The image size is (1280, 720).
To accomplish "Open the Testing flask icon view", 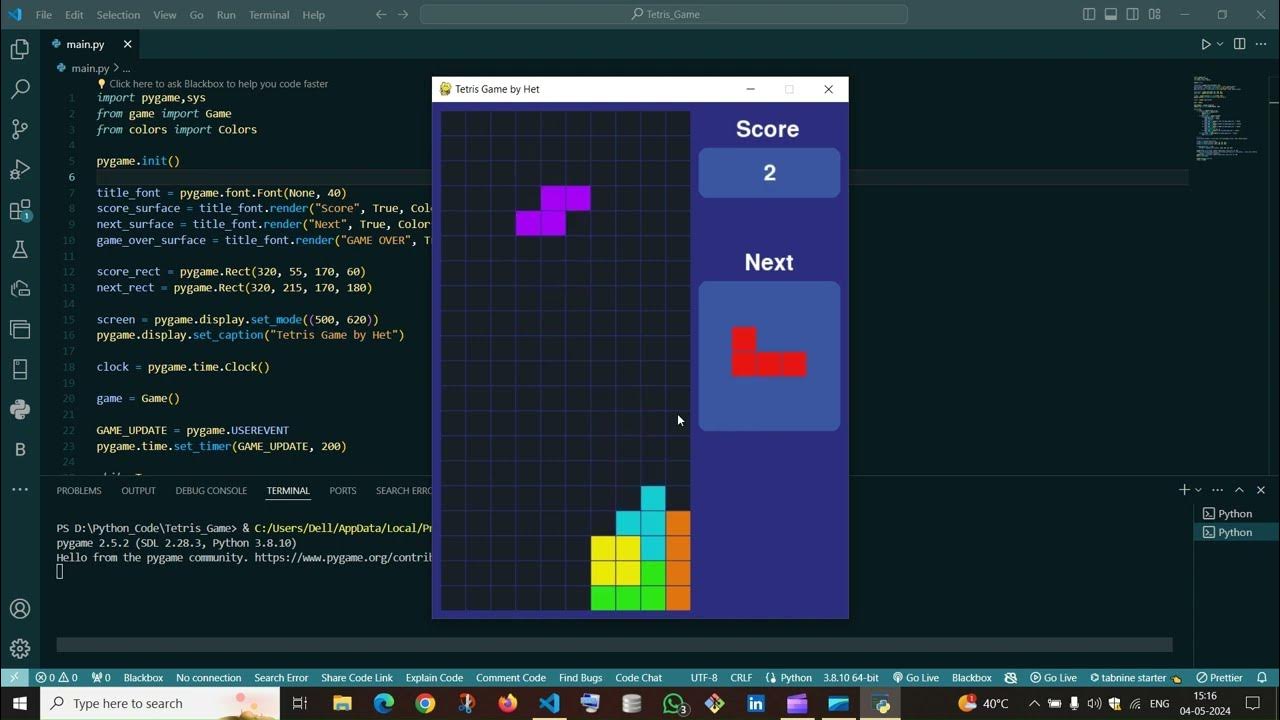I will pyautogui.click(x=20, y=249).
